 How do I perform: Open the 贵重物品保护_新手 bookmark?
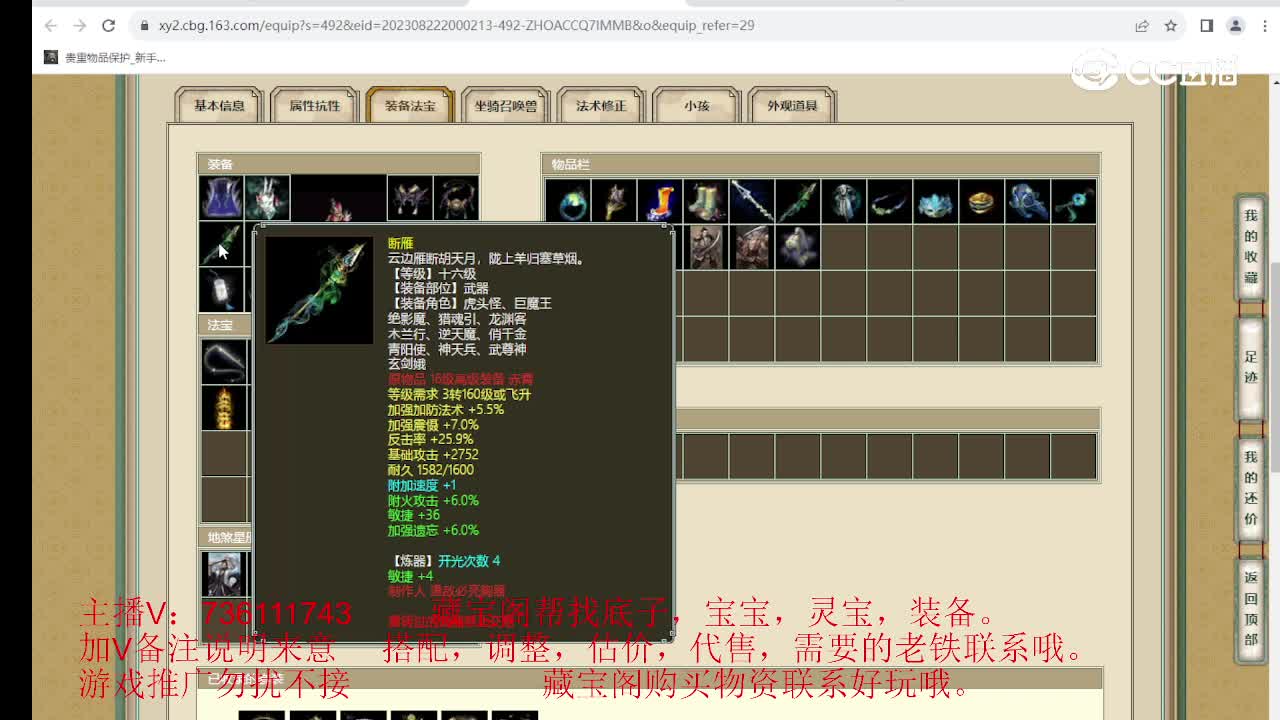point(105,58)
